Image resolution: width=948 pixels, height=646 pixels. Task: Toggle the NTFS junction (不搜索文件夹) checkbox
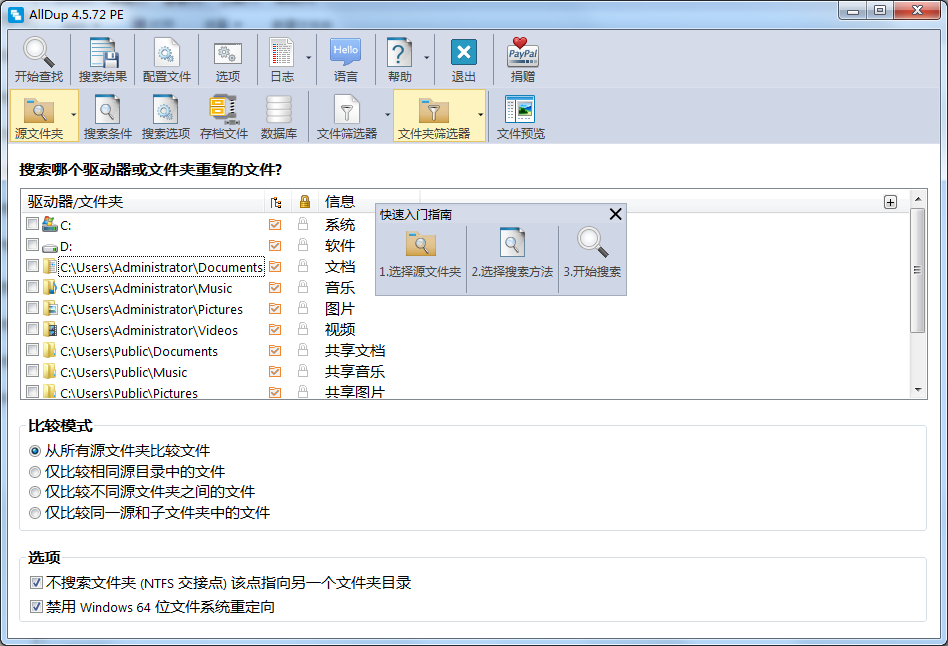(x=36, y=583)
